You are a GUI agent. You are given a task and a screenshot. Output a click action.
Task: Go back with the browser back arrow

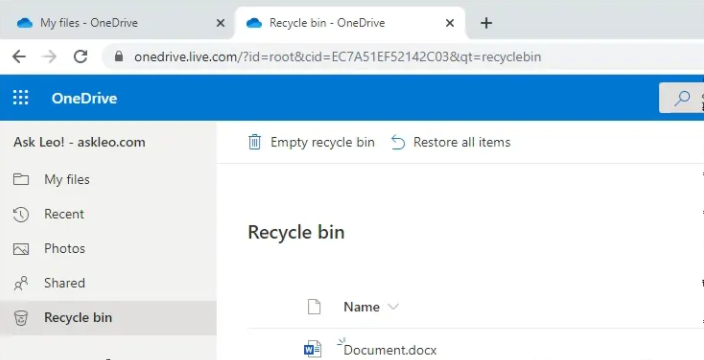[19, 57]
